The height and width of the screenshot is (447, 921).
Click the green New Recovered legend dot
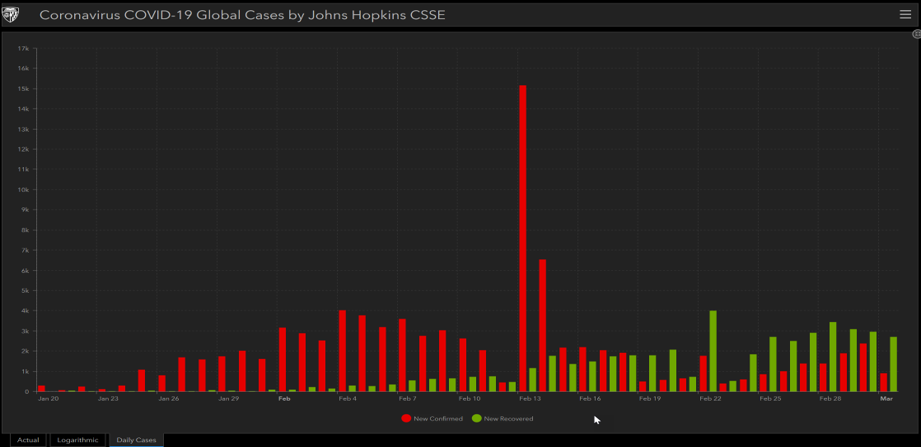pos(477,419)
